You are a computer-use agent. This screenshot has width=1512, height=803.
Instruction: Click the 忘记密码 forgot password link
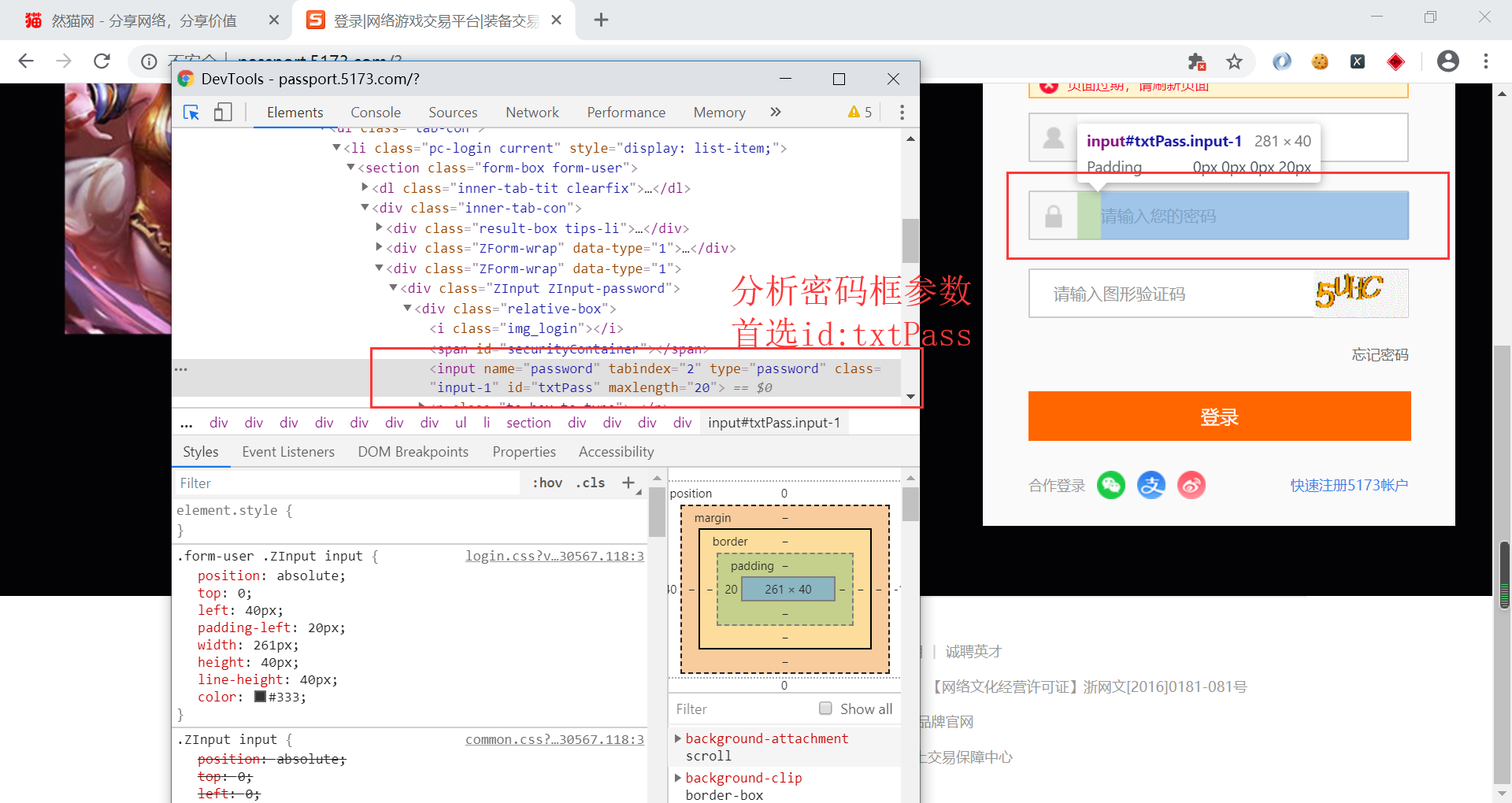[x=1380, y=355]
